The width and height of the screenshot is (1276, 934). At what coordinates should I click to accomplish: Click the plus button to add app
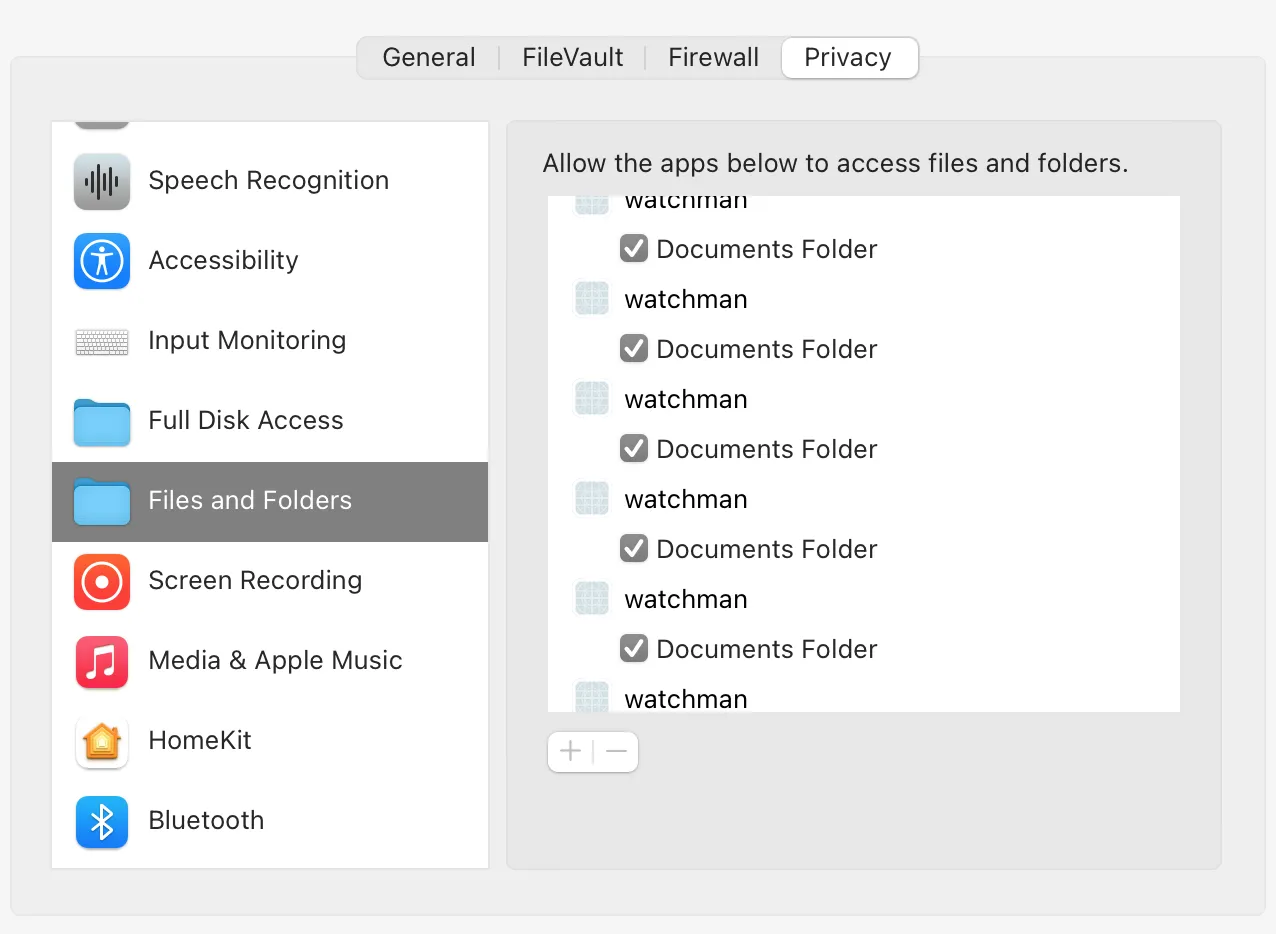(x=571, y=752)
